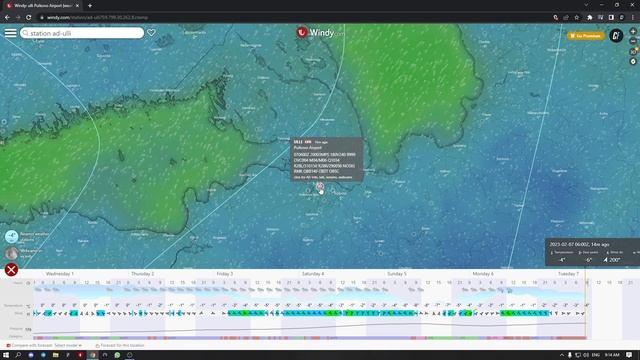Bookmark this page with the star icon
The width and height of the screenshot is (640, 360).
click(577, 18)
